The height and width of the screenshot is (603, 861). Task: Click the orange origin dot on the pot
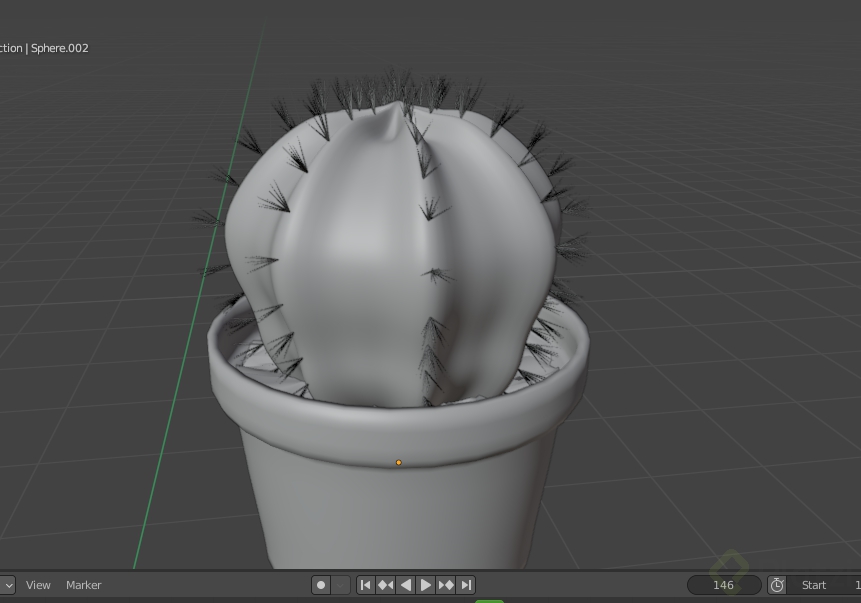(398, 462)
